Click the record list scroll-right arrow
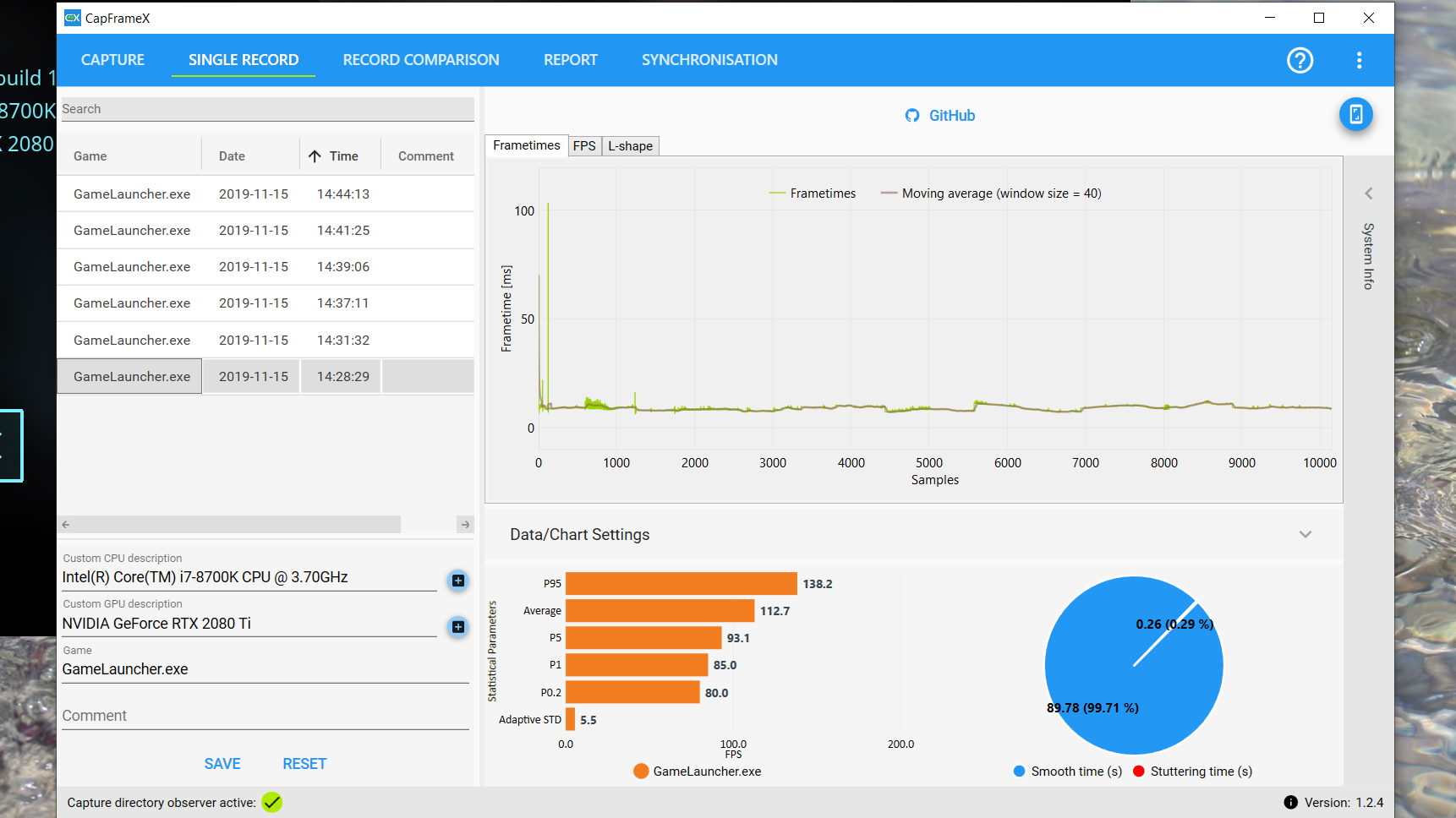Screen dimensions: 1456x818 (465, 525)
